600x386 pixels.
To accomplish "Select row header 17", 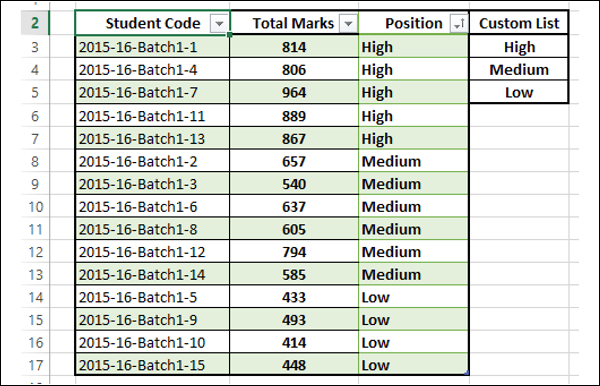I will point(36,365).
